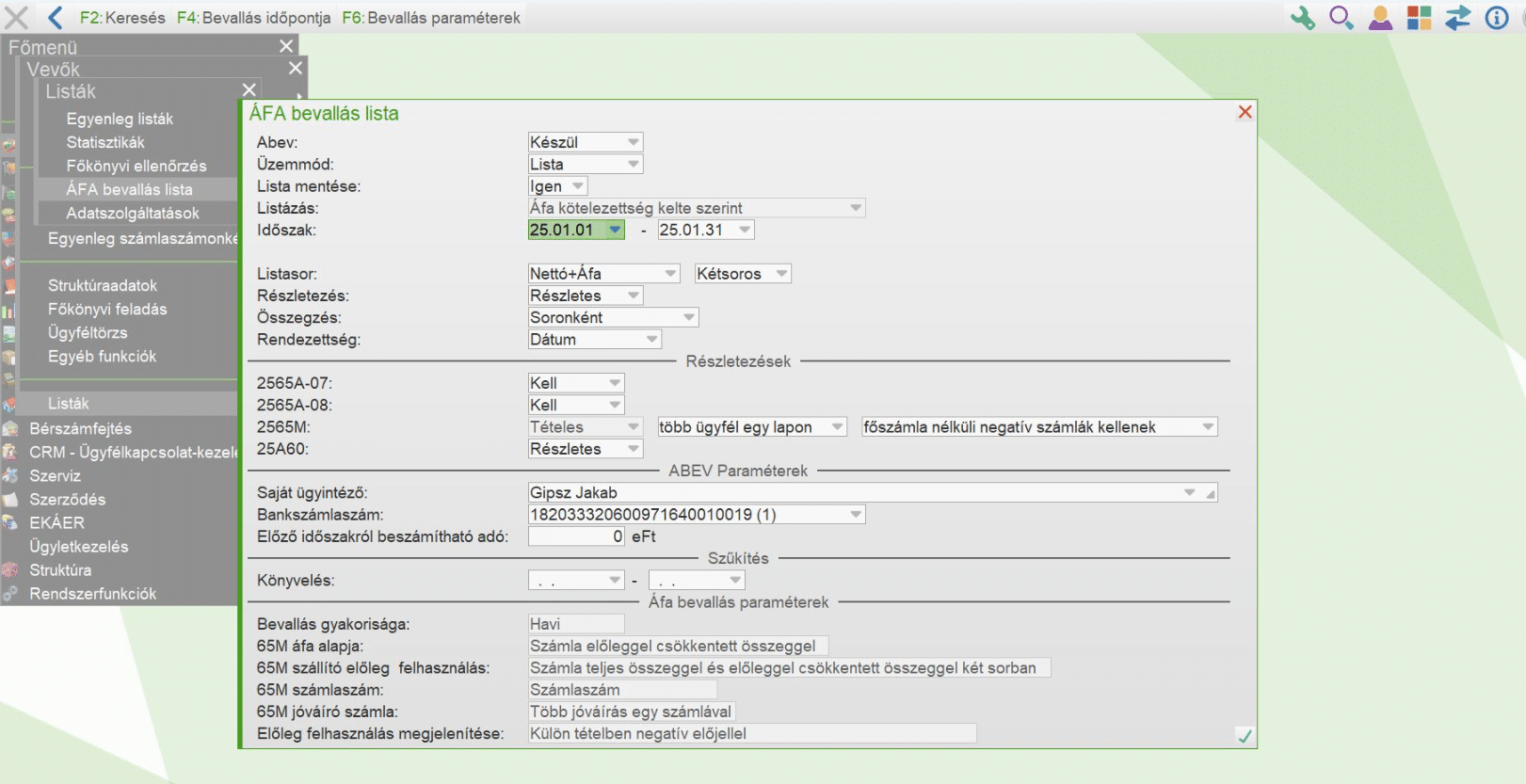Click F6: Bevallás paraméterek

tap(430, 18)
